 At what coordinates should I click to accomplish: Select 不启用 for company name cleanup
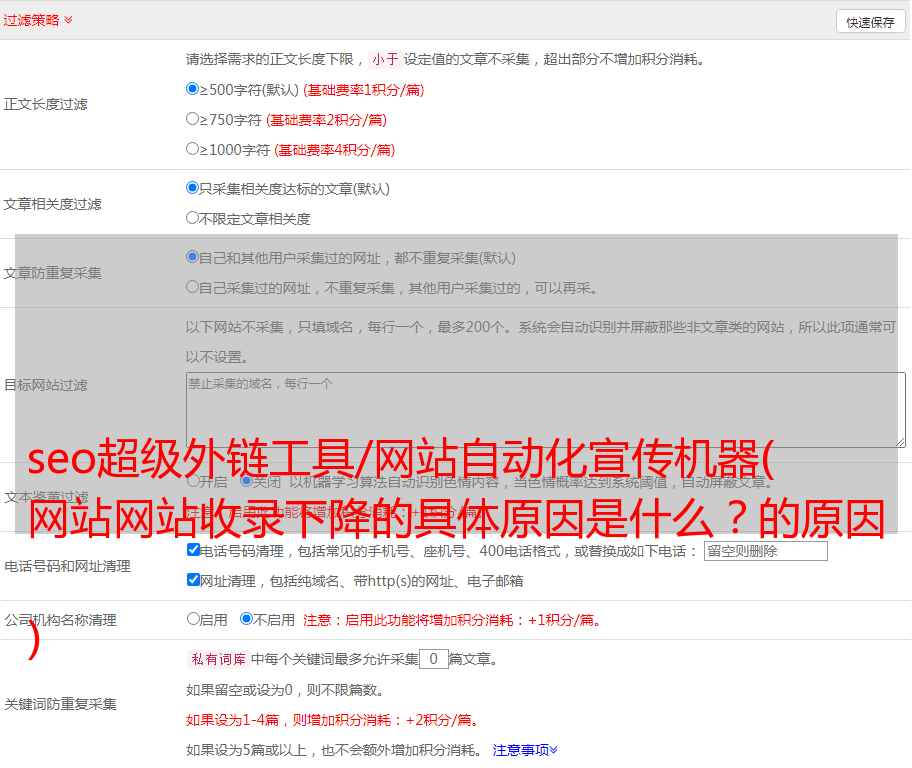(247, 619)
